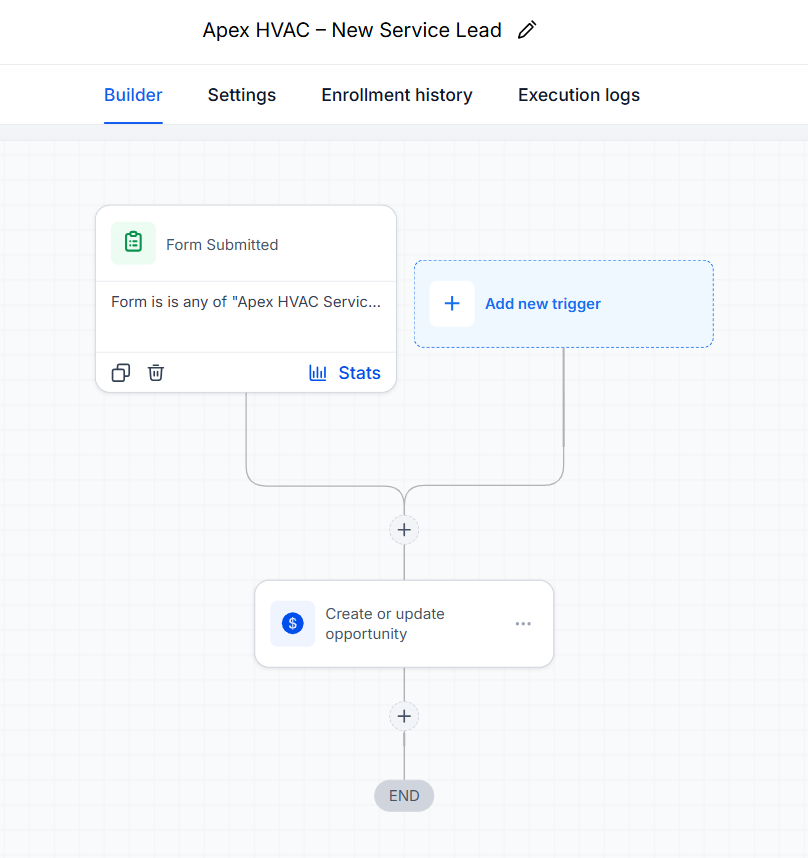
Task: Delete the Form Submitted trigger
Action: point(156,373)
